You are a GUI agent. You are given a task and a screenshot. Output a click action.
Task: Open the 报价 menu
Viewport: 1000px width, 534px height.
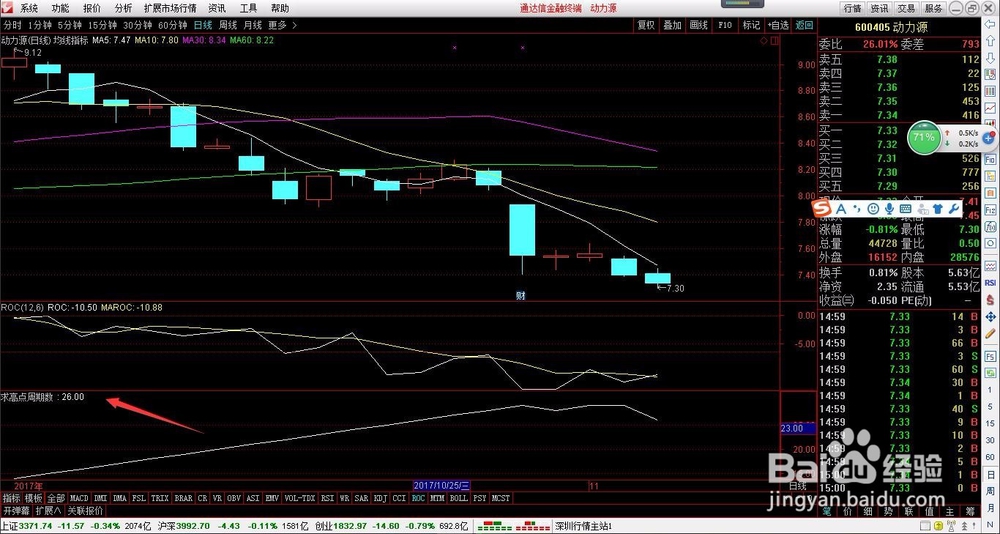pyautogui.click(x=92, y=8)
